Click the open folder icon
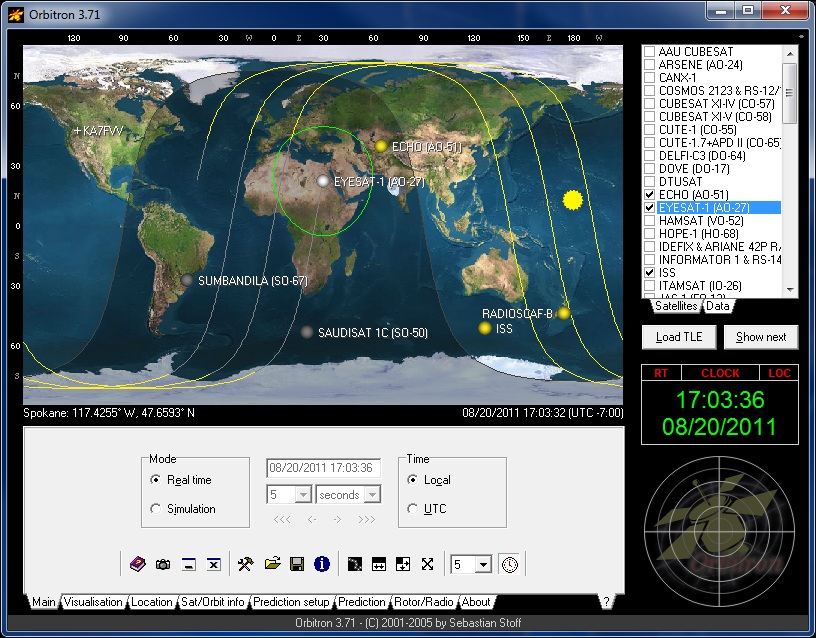The image size is (816, 638). [272, 564]
